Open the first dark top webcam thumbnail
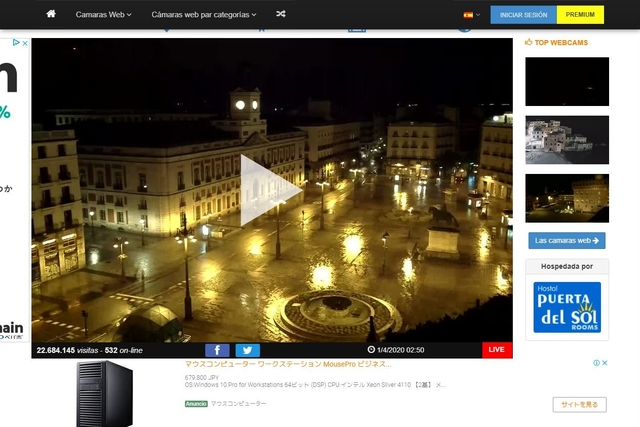 tap(567, 82)
